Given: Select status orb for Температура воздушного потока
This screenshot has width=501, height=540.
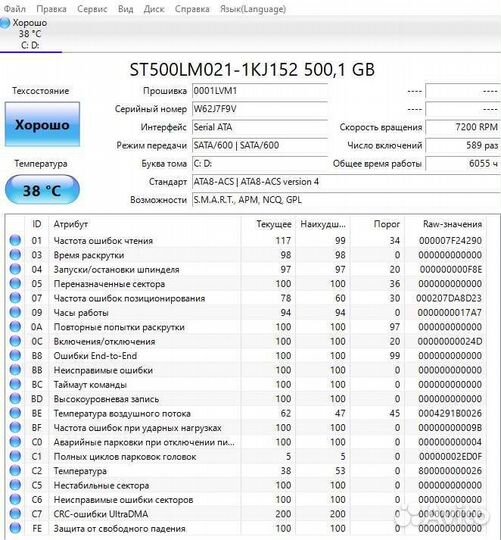Looking at the screenshot, I should [x=15, y=413].
